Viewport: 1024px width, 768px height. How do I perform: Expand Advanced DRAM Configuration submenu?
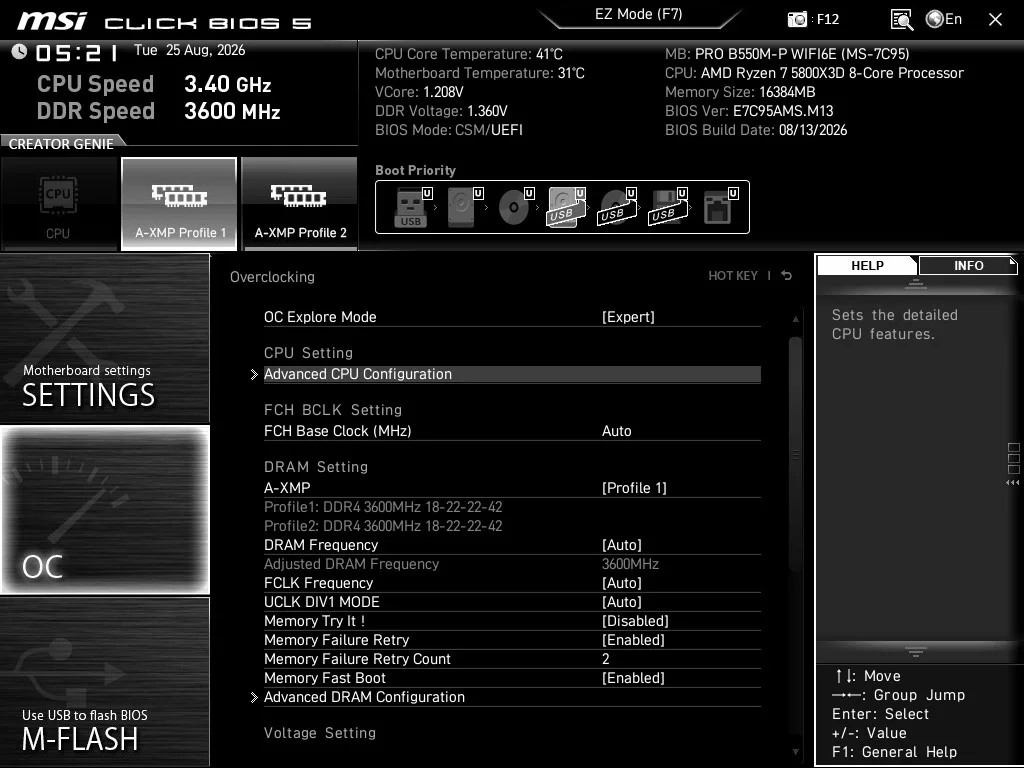pyautogui.click(x=512, y=697)
